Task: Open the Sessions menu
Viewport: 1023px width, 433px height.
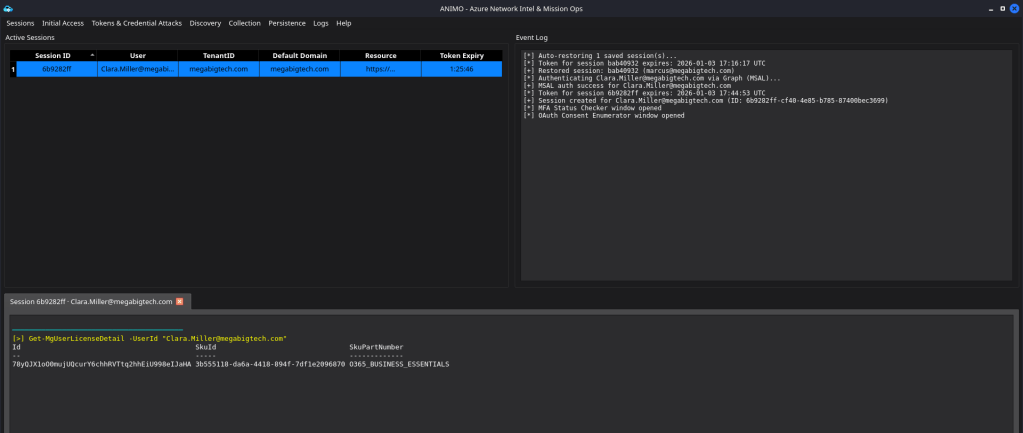Action: coord(20,23)
